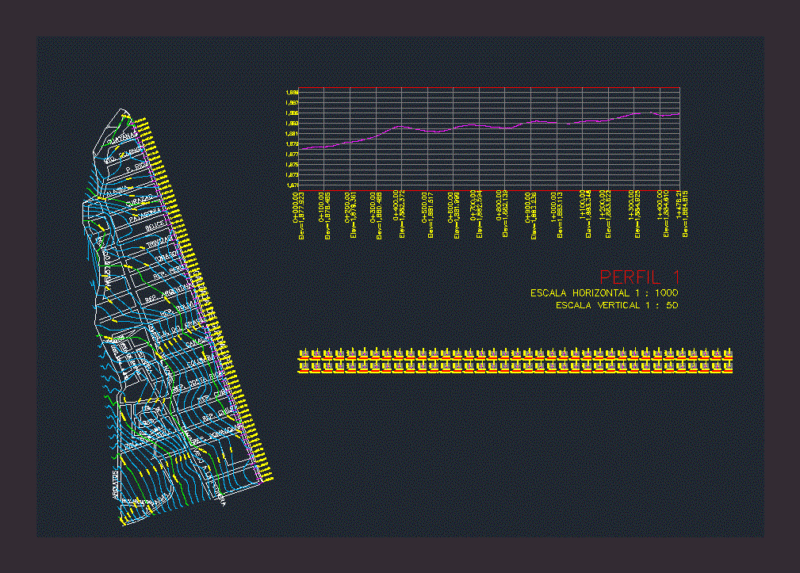Click the TRINIDAD street label on plan
The image size is (800, 573).
pos(160,242)
